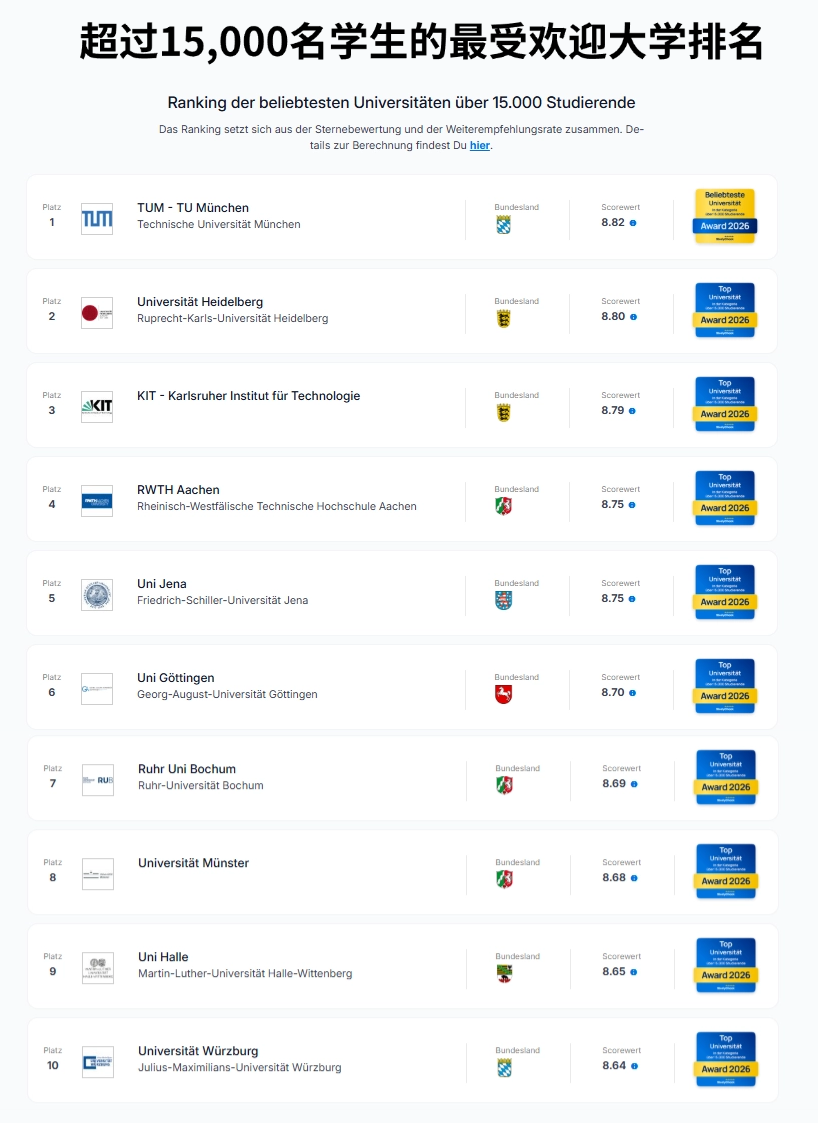Click the Beliebteste Universität Award 2026 badge
The height and width of the screenshot is (1123, 818).
(x=725, y=216)
